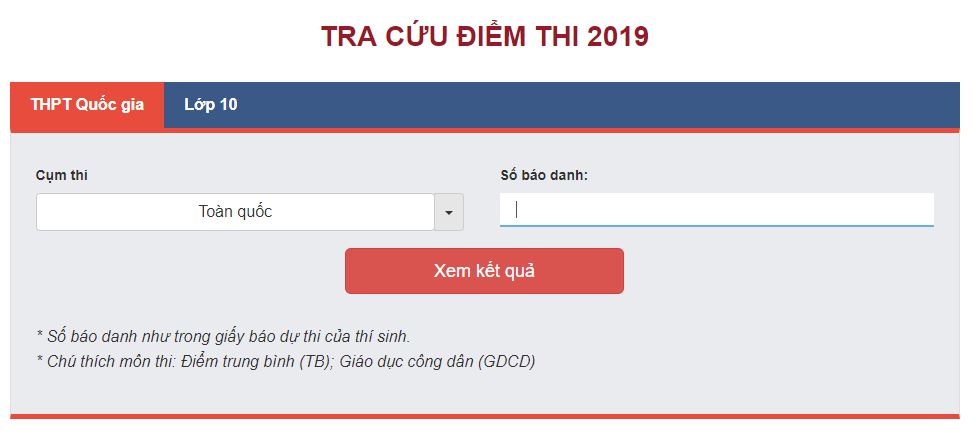This screenshot has height=434, width=976.
Task: Click the Số báo danh label
Action: click(544, 175)
